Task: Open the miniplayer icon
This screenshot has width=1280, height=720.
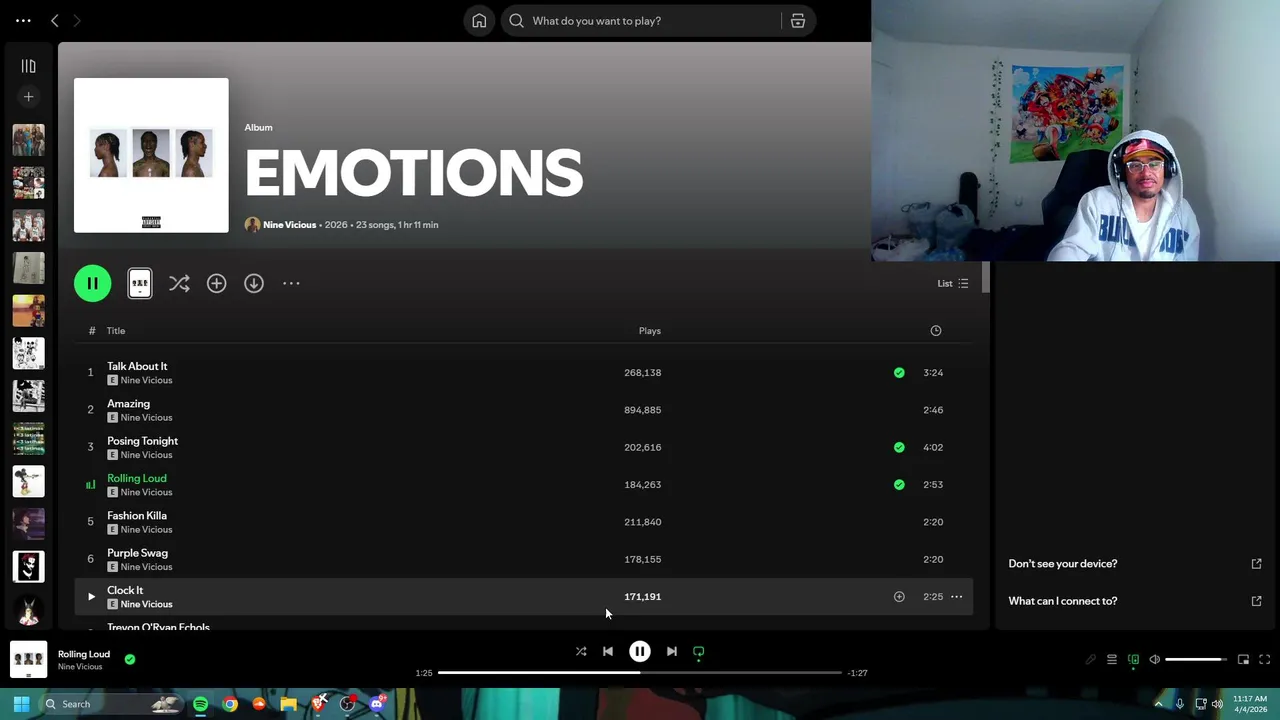Action: (x=1243, y=660)
